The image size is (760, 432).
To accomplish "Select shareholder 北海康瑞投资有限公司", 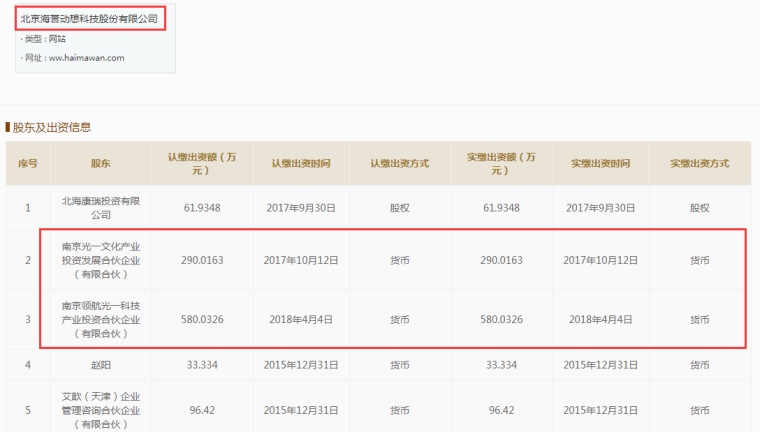I will (101, 208).
